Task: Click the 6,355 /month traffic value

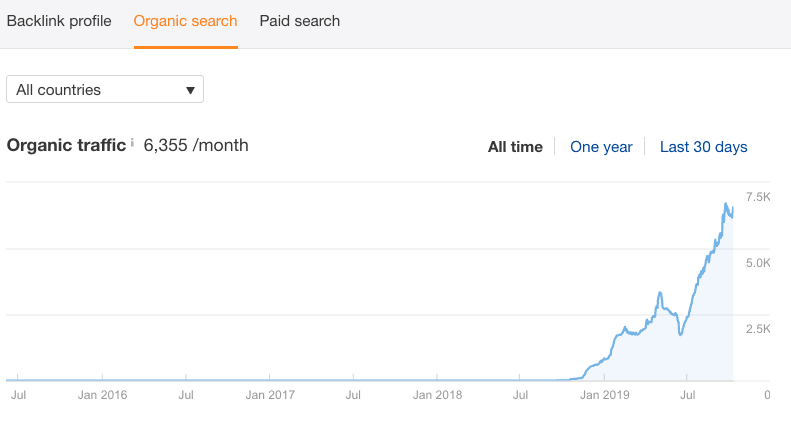Action: click(196, 145)
